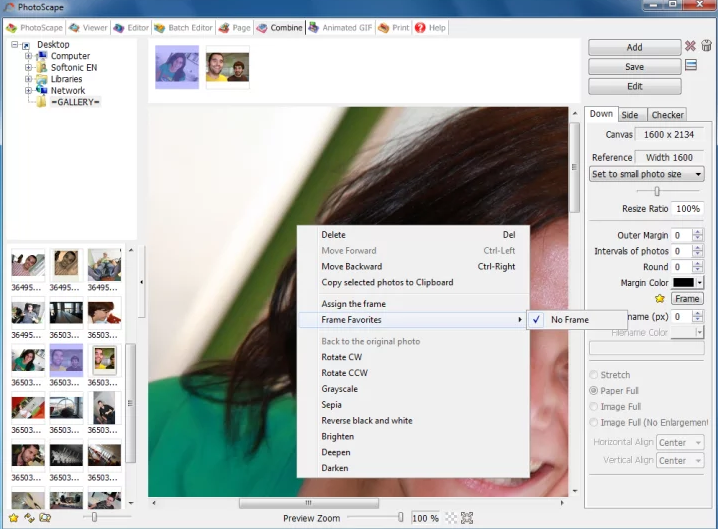
Task: Click the red X remove photo icon
Action: [690, 47]
